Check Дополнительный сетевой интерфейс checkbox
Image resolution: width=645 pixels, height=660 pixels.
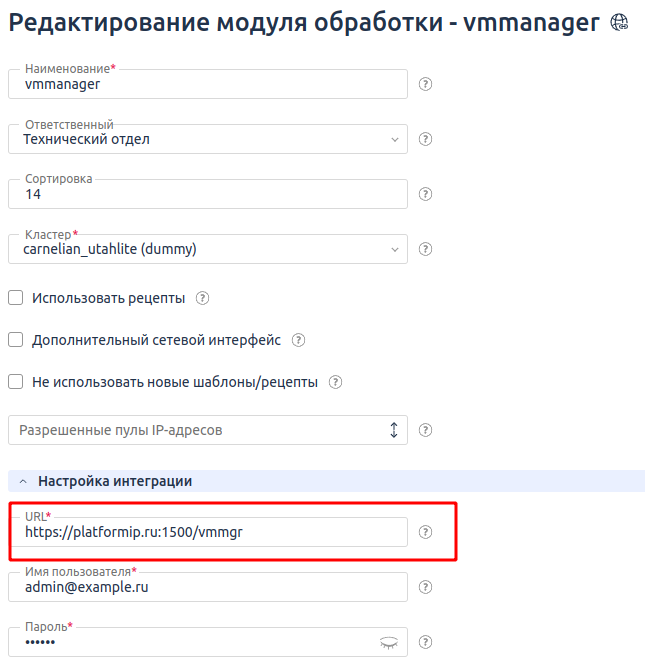pos(16,340)
